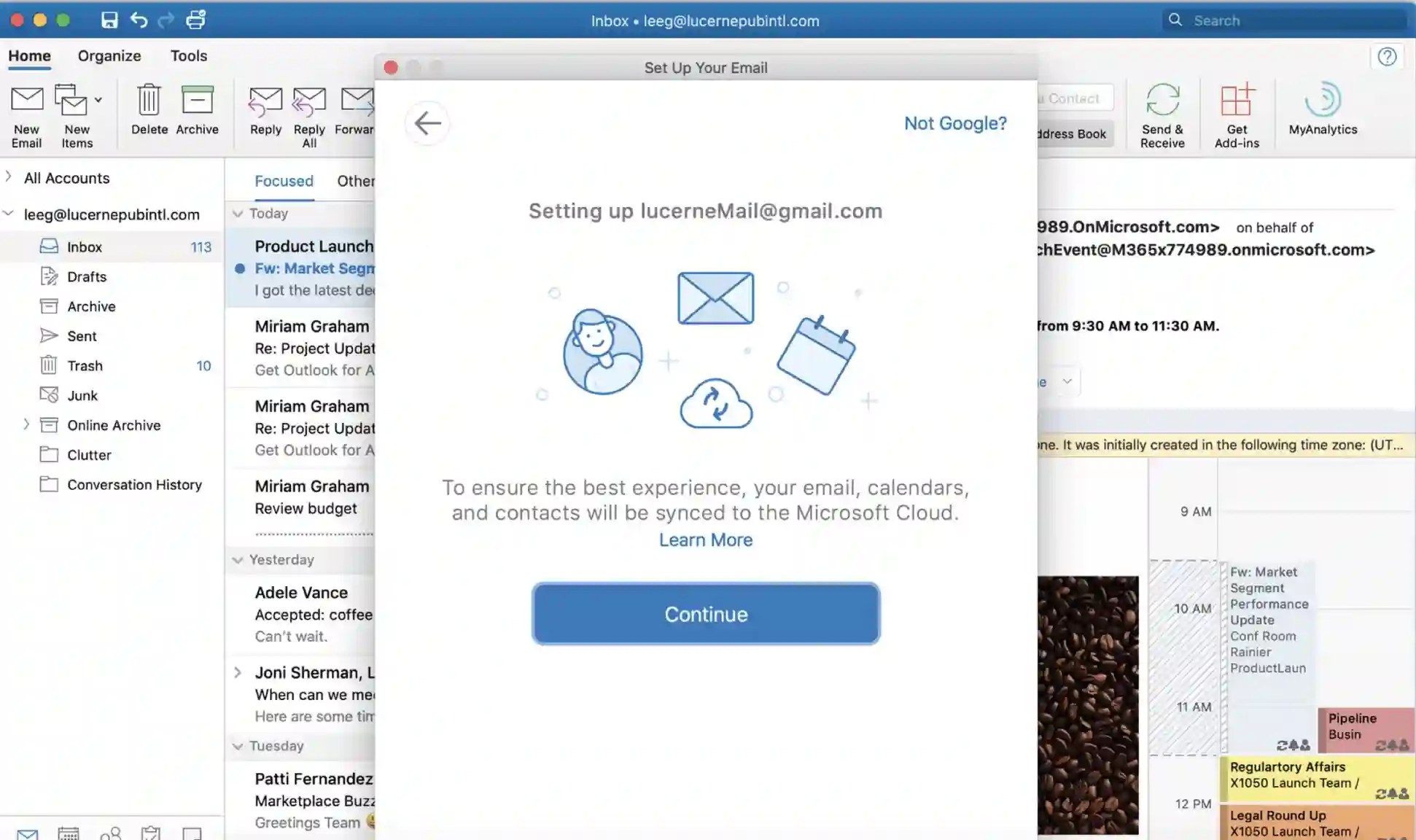Click Continue to proceed with setup
The image size is (1416, 840).
[x=705, y=614]
